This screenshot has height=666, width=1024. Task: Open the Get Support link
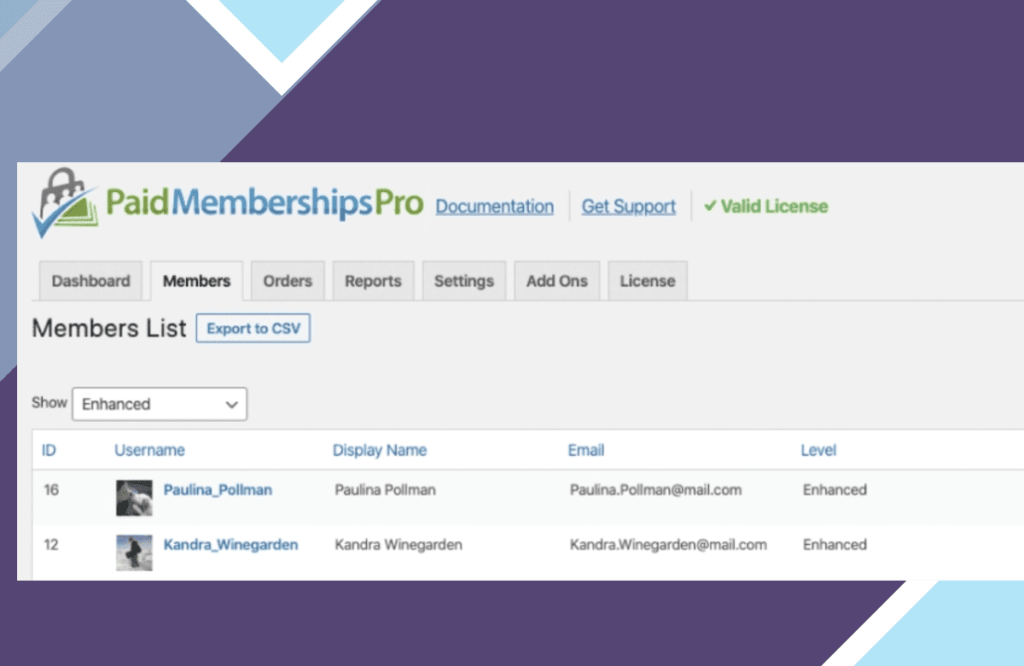click(628, 207)
